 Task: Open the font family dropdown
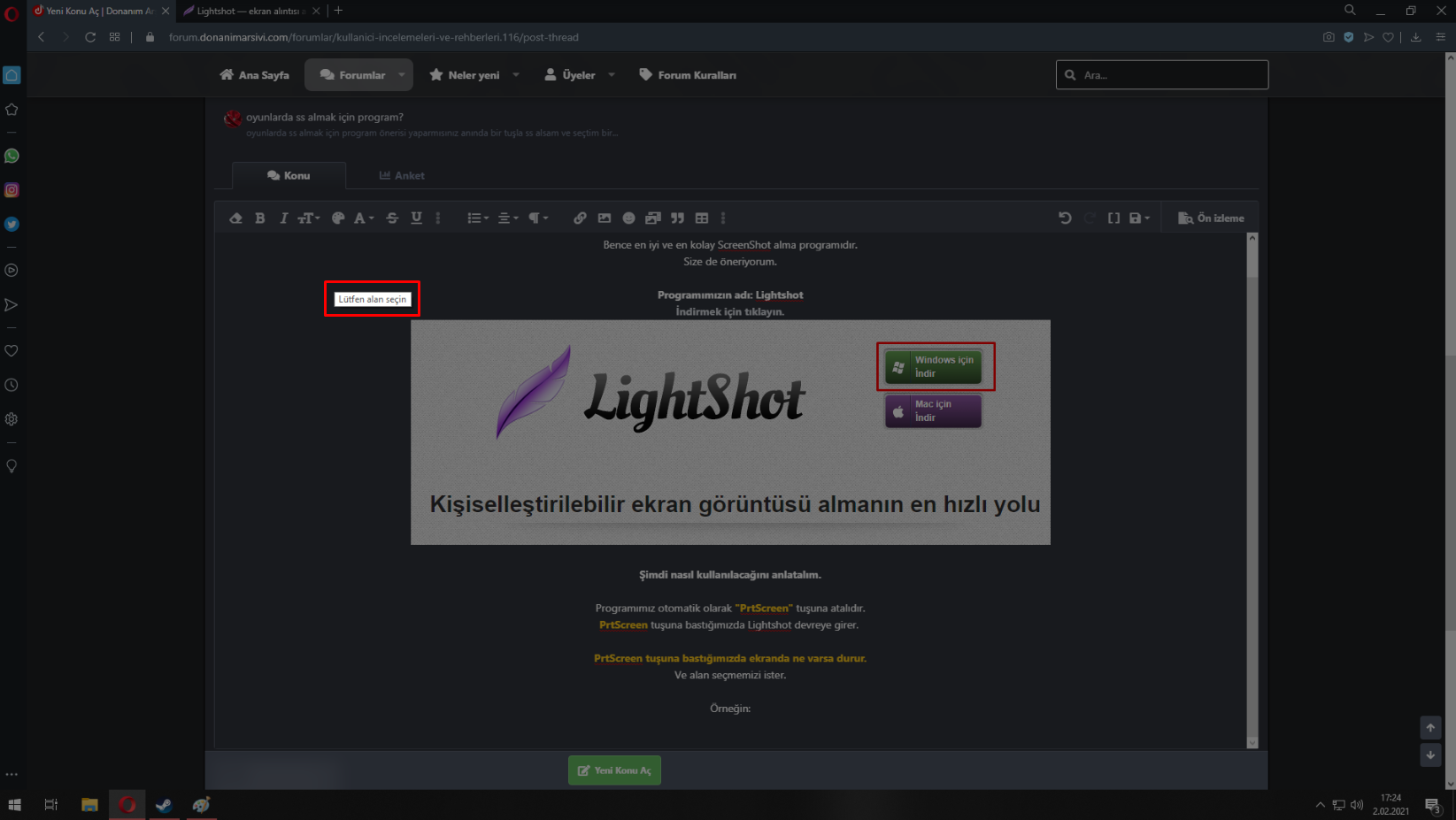click(x=364, y=218)
